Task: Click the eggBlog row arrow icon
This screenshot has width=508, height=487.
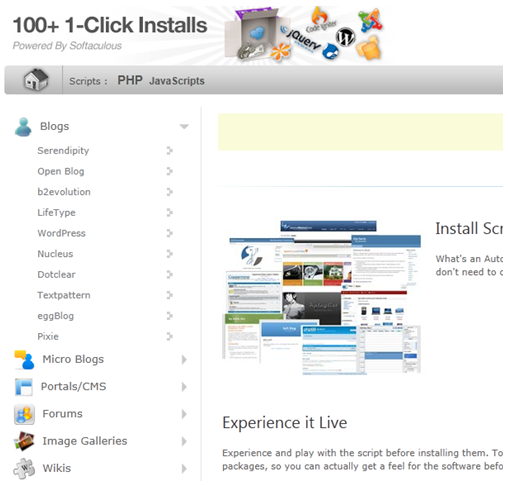Action: click(170, 316)
